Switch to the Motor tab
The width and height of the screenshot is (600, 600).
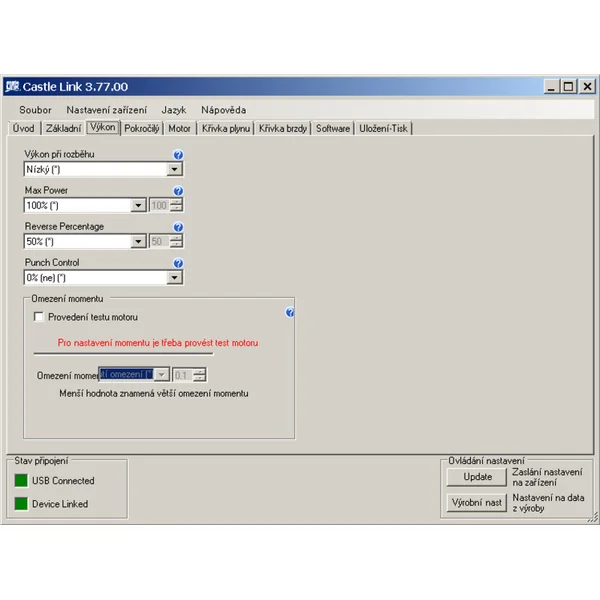(179, 128)
